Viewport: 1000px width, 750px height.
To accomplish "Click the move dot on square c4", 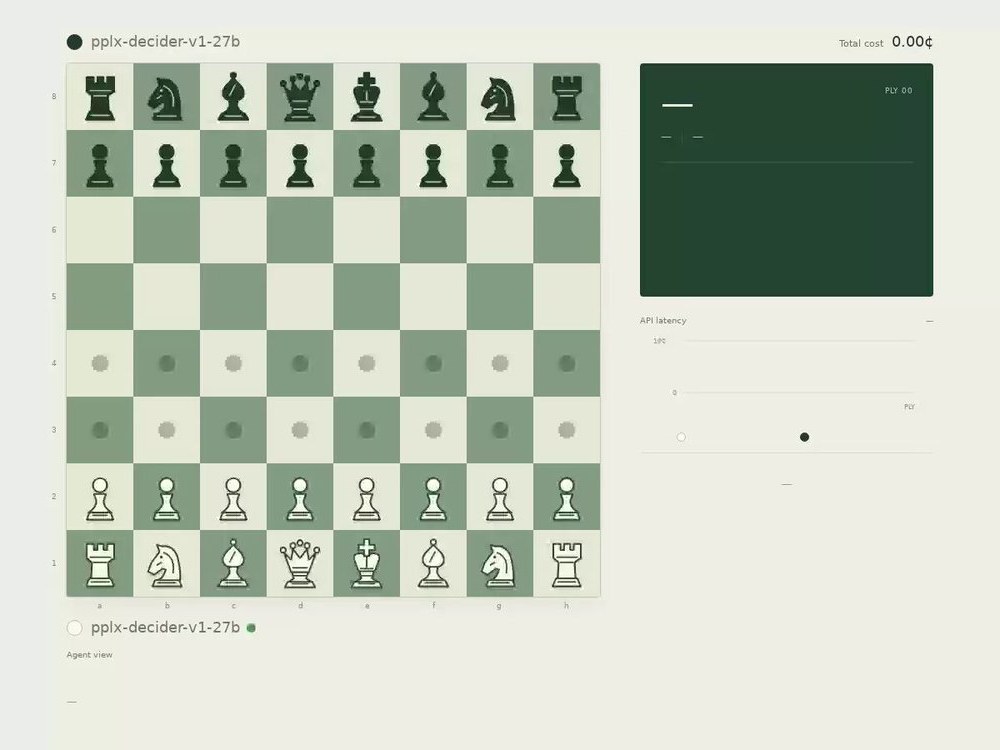I will pyautogui.click(x=233, y=364).
